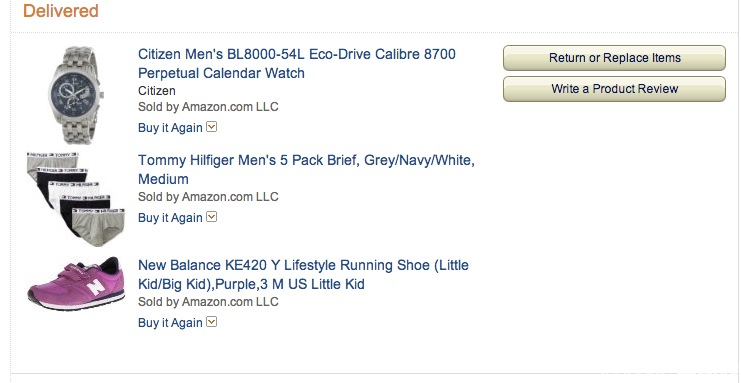Click the Delivered status heading
Screen dimensions: 741x383
(61, 10)
